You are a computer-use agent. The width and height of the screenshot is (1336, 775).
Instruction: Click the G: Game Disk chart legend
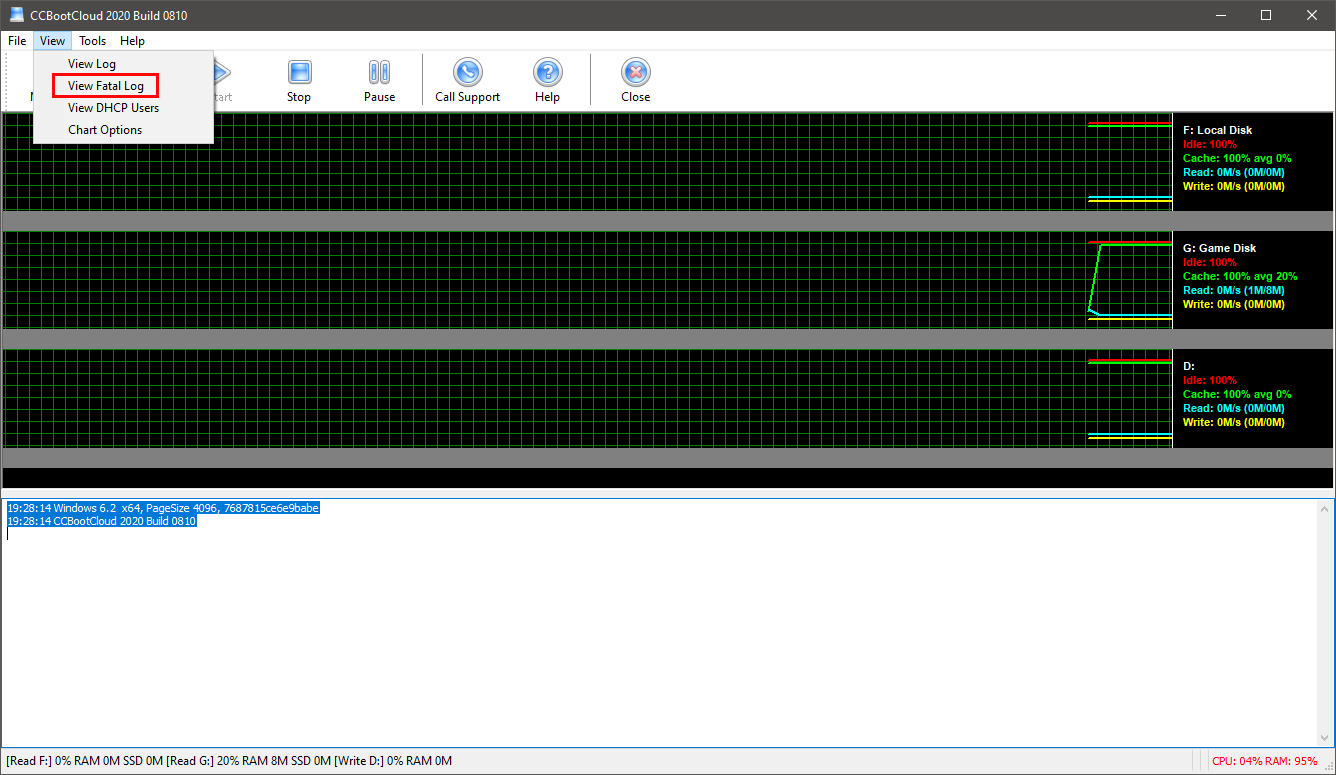[x=1219, y=248]
